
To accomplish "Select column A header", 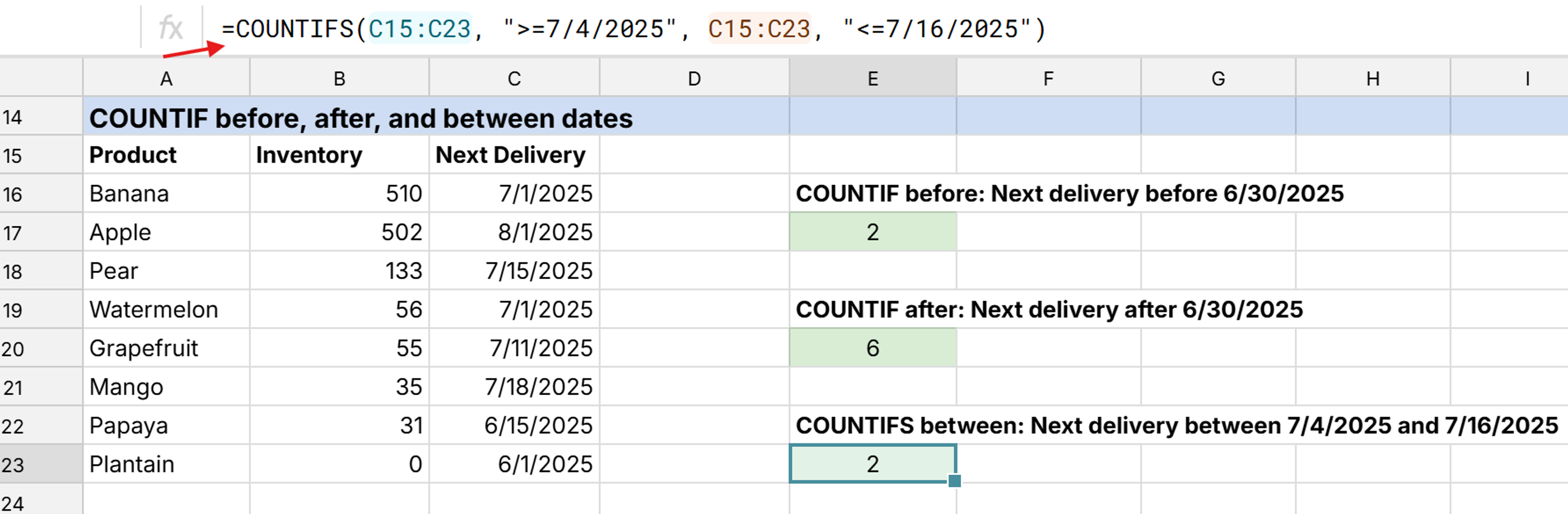I will point(166,78).
